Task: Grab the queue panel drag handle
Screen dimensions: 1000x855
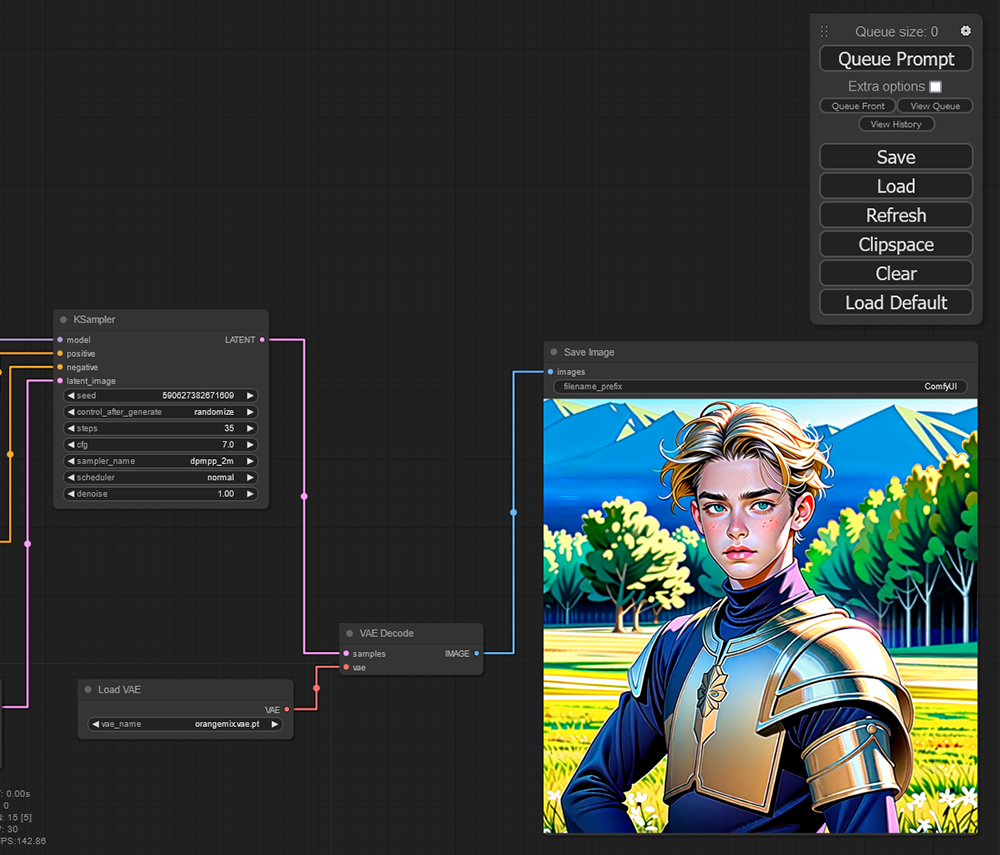Action: 825,32
